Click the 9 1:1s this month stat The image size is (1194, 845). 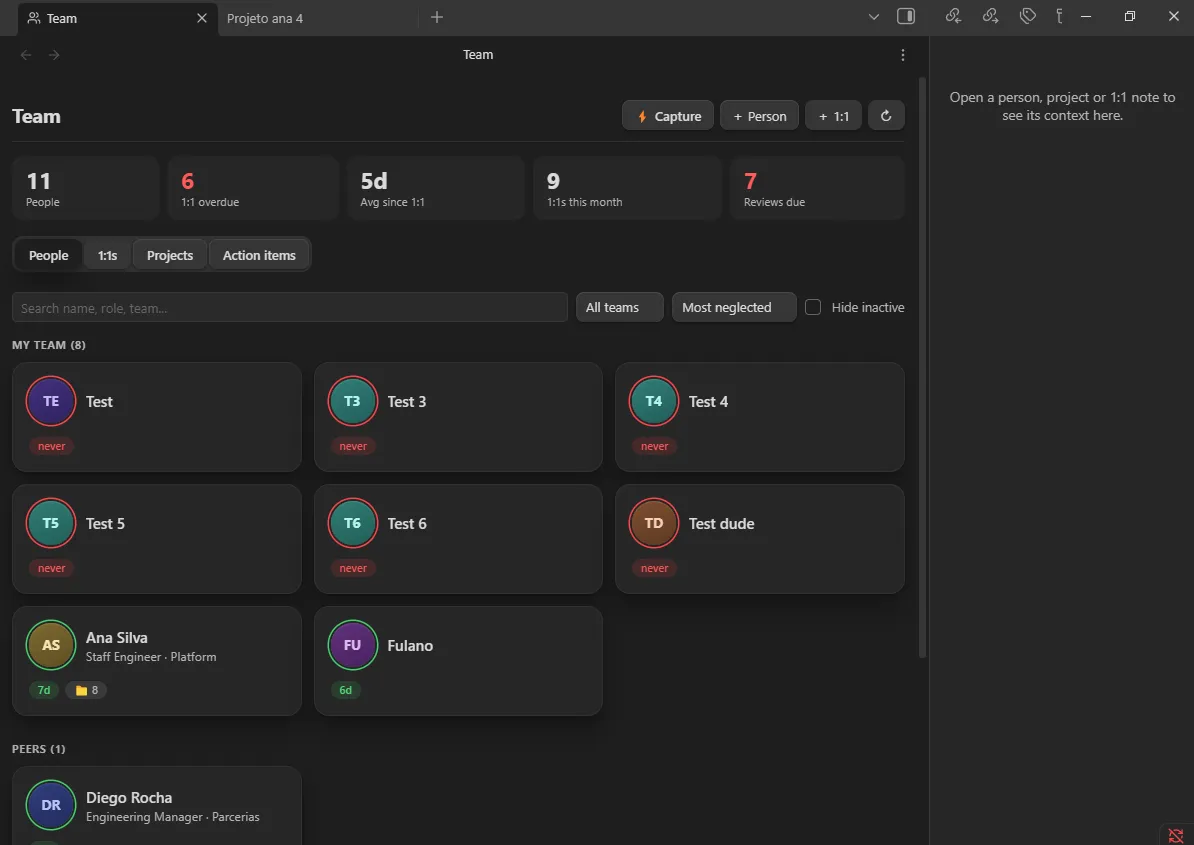point(627,189)
